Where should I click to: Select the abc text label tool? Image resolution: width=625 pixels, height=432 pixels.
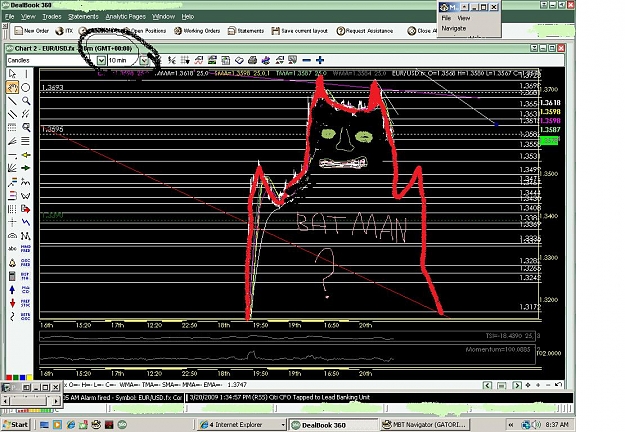(x=12, y=249)
